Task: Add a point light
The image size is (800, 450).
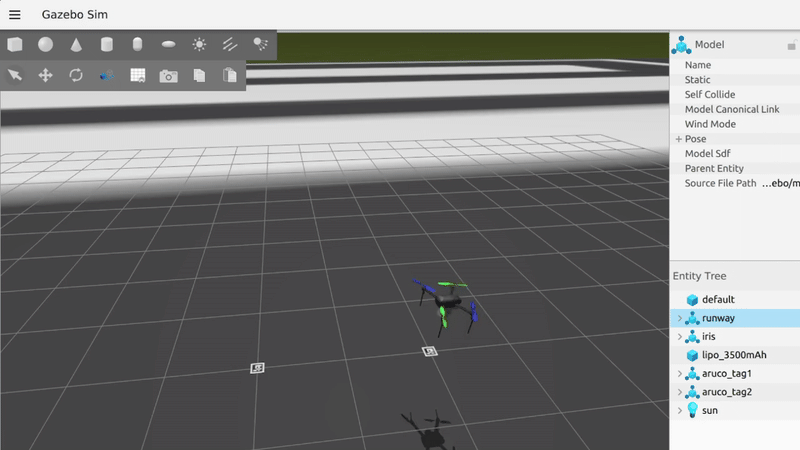Action: (199, 44)
